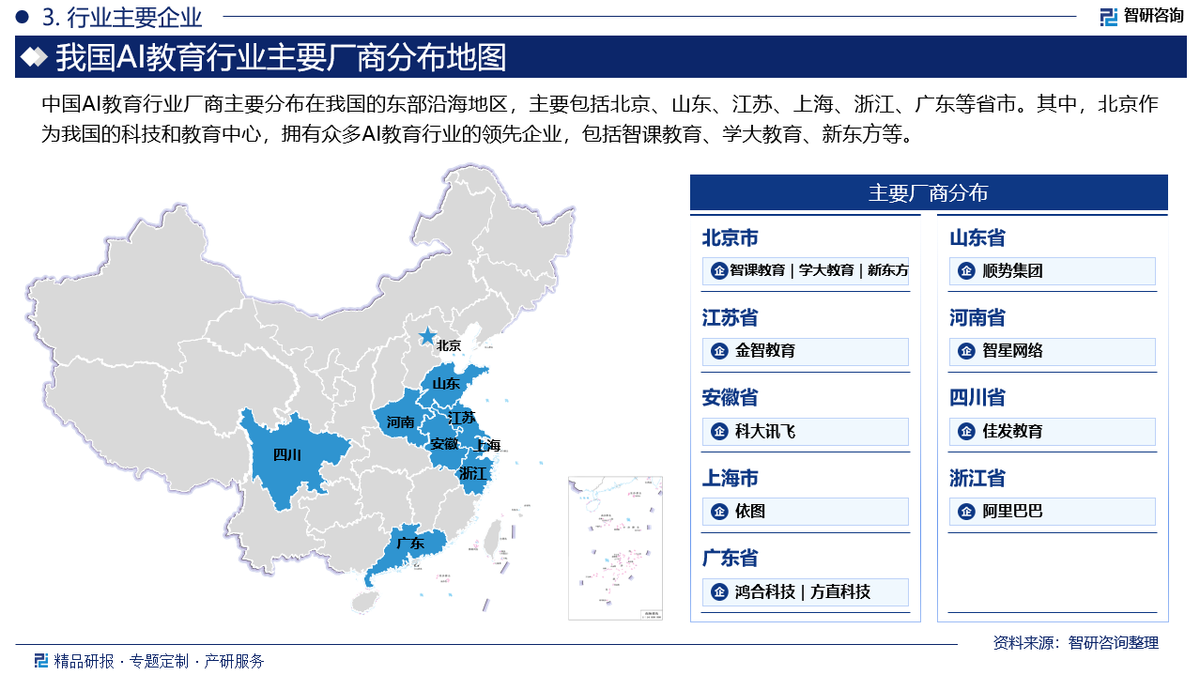Click the enterprise icon beside 智星网络
Screen dimensions: 1200x673
966,351
